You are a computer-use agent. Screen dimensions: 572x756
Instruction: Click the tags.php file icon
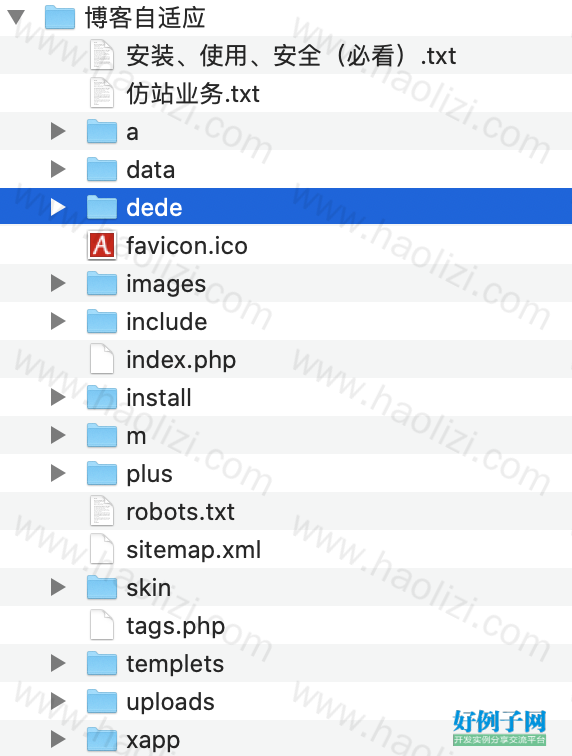tap(102, 625)
